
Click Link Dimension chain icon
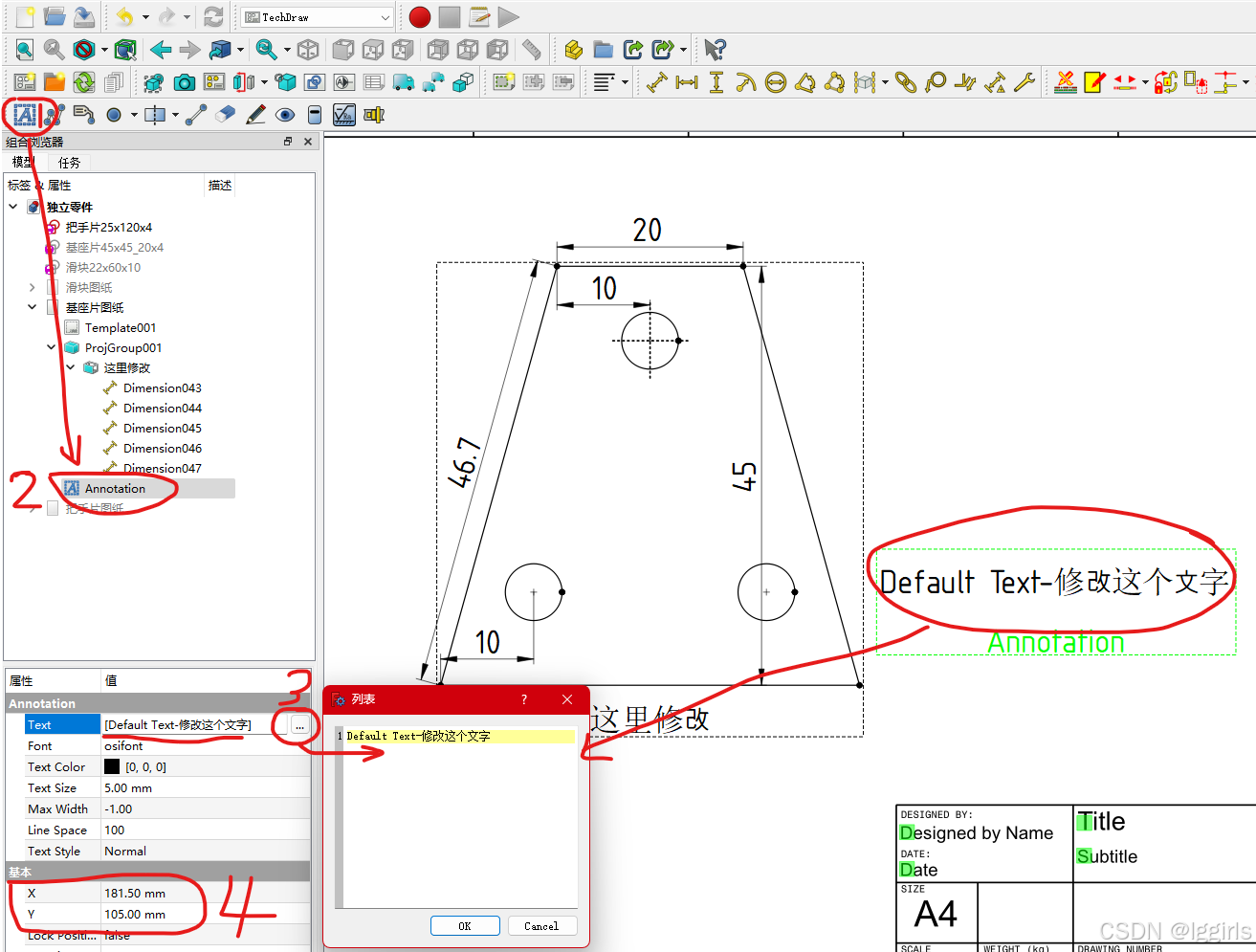point(906,82)
